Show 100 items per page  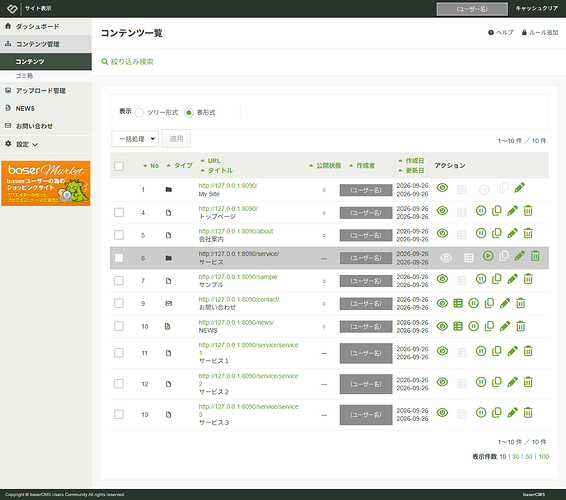click(x=544, y=457)
